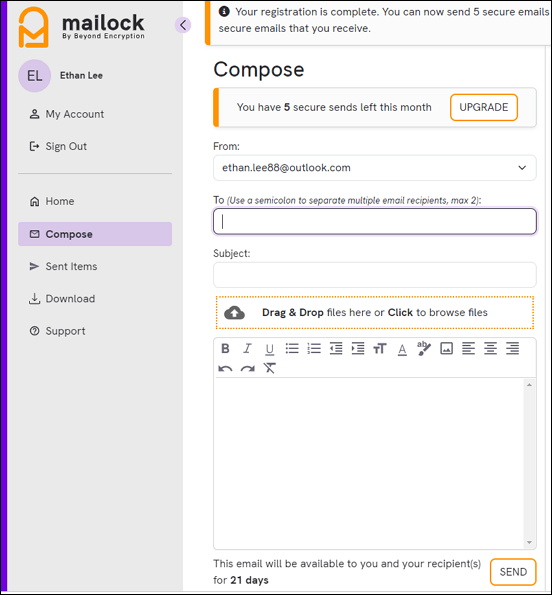This screenshot has height=595, width=552.
Task: Insert a numbered list
Action: (x=314, y=348)
